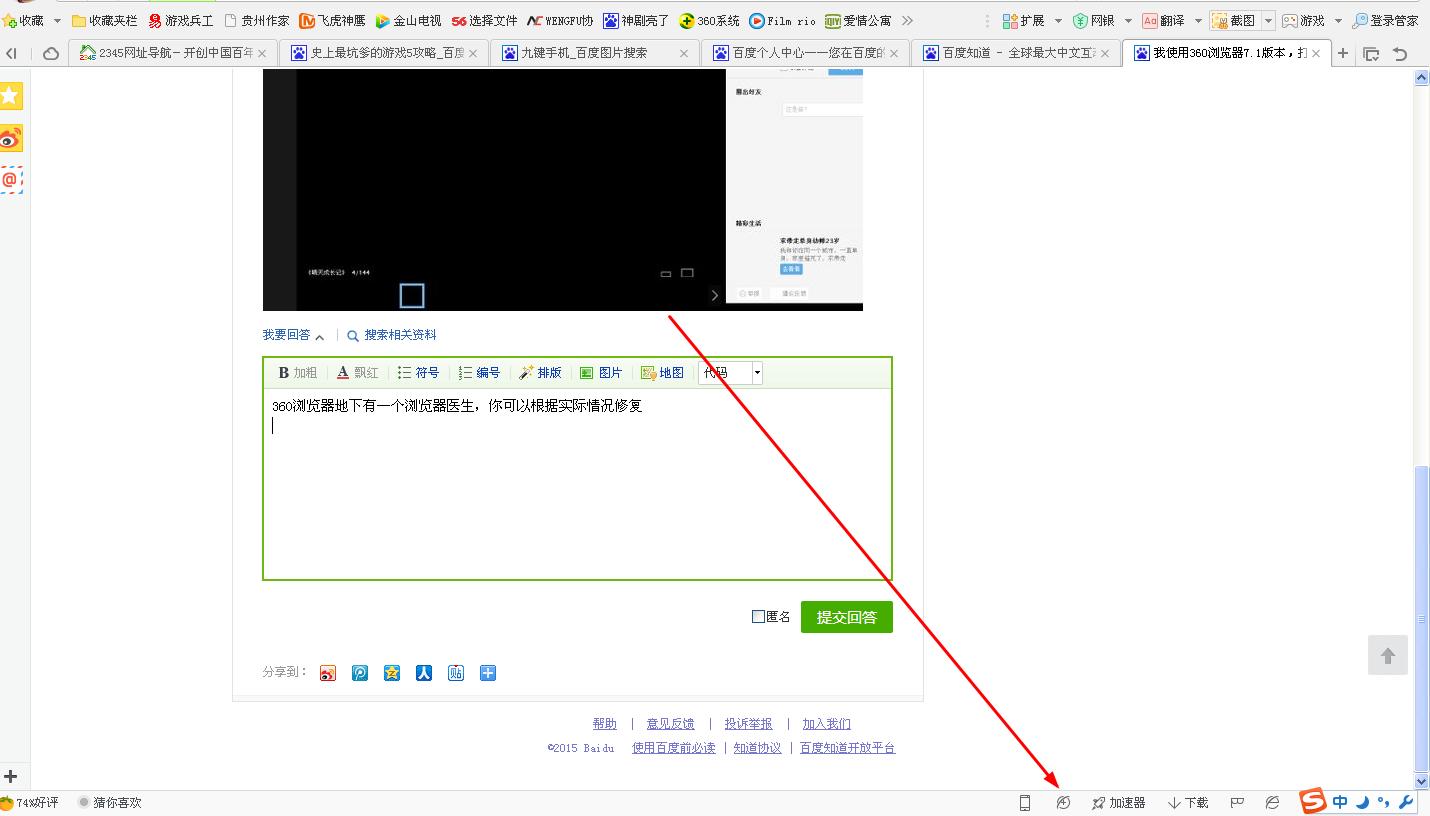1430x816 pixels.
Task: Share to Qzone star icon
Action: pyautogui.click(x=392, y=673)
